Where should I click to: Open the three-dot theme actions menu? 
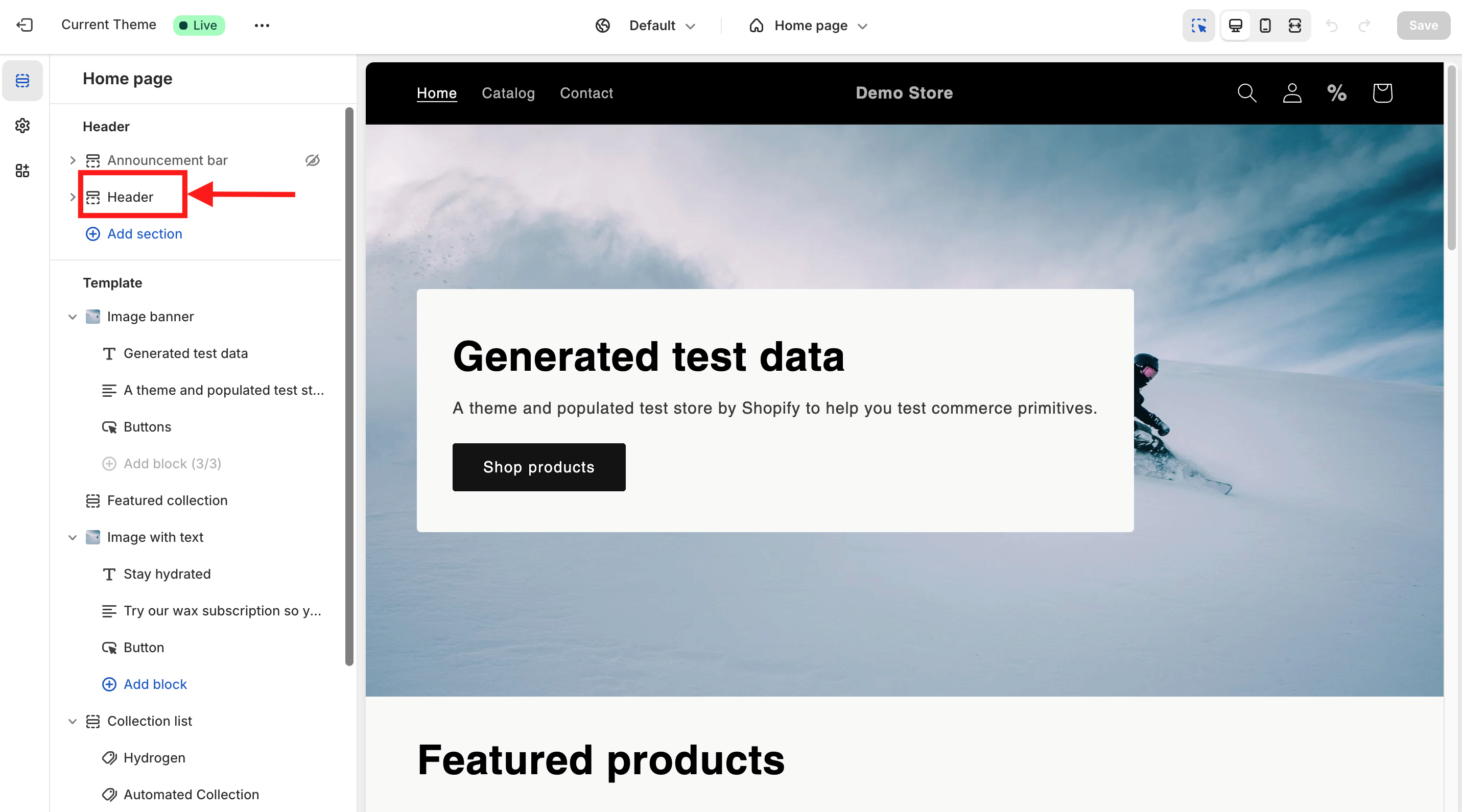tap(262, 26)
